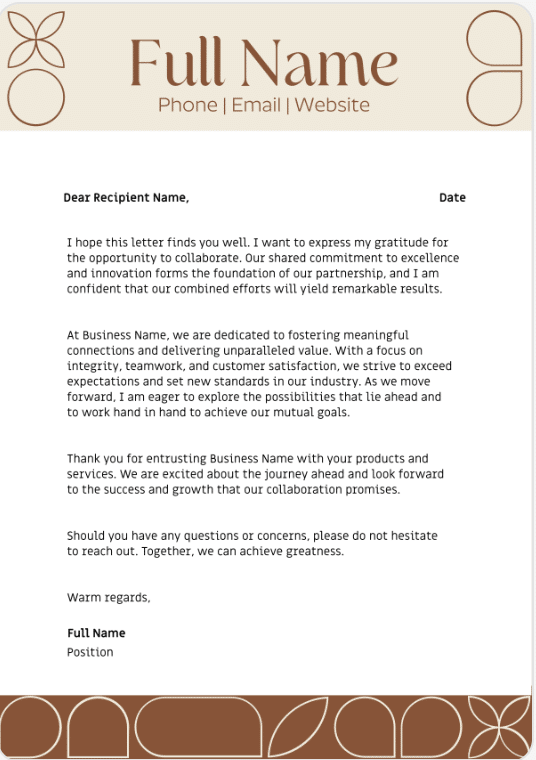
Task: Click the four-petal flower icon at top left
Action: 36,39
